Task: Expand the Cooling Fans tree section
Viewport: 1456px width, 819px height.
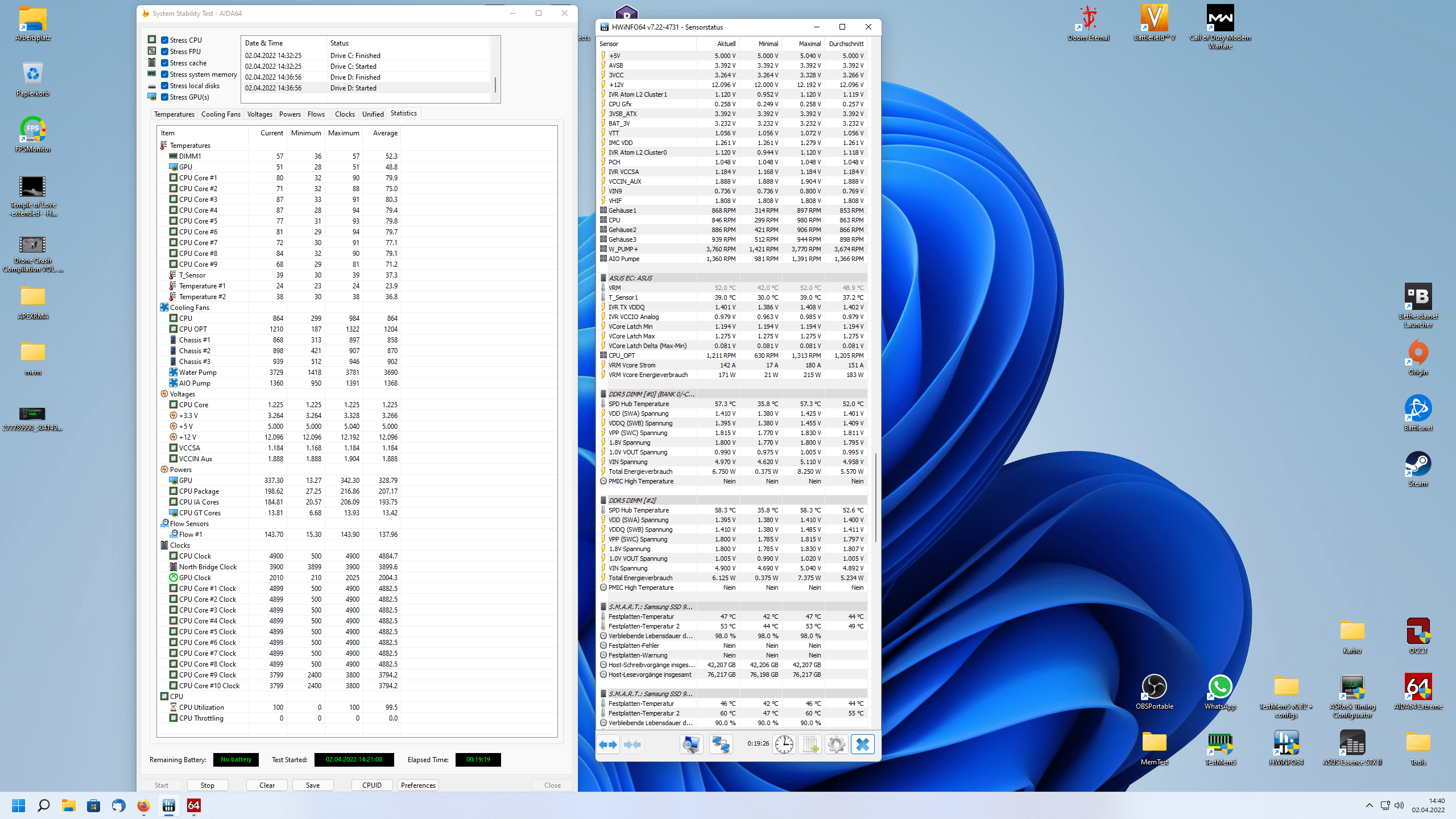Action: pyautogui.click(x=163, y=307)
